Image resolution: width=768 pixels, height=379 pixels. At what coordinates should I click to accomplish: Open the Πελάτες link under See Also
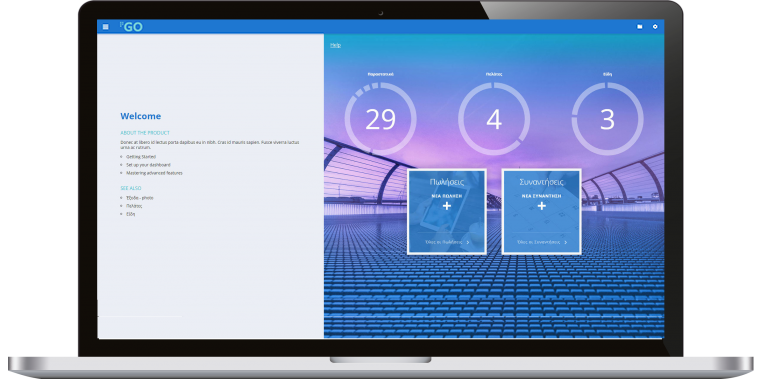(134, 206)
